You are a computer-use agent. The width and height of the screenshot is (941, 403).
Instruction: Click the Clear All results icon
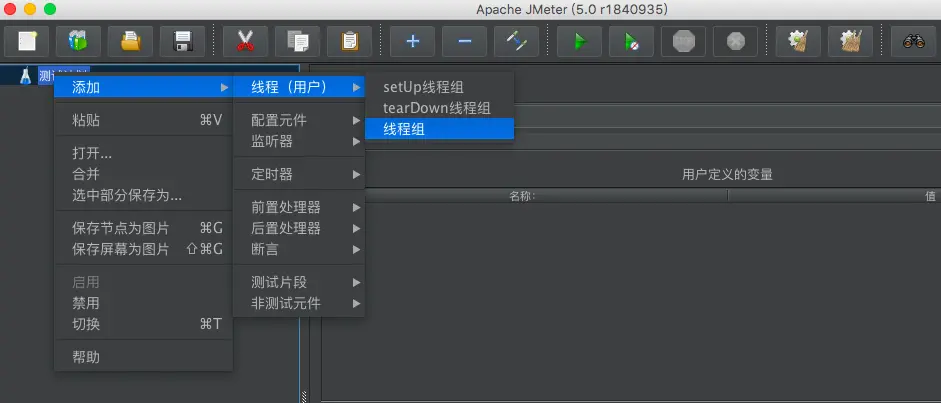(x=850, y=41)
